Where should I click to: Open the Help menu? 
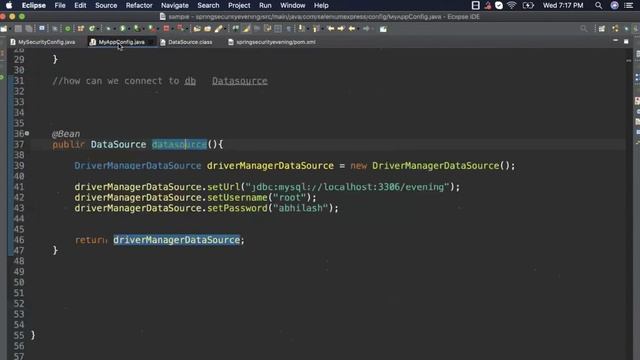(x=321, y=5)
